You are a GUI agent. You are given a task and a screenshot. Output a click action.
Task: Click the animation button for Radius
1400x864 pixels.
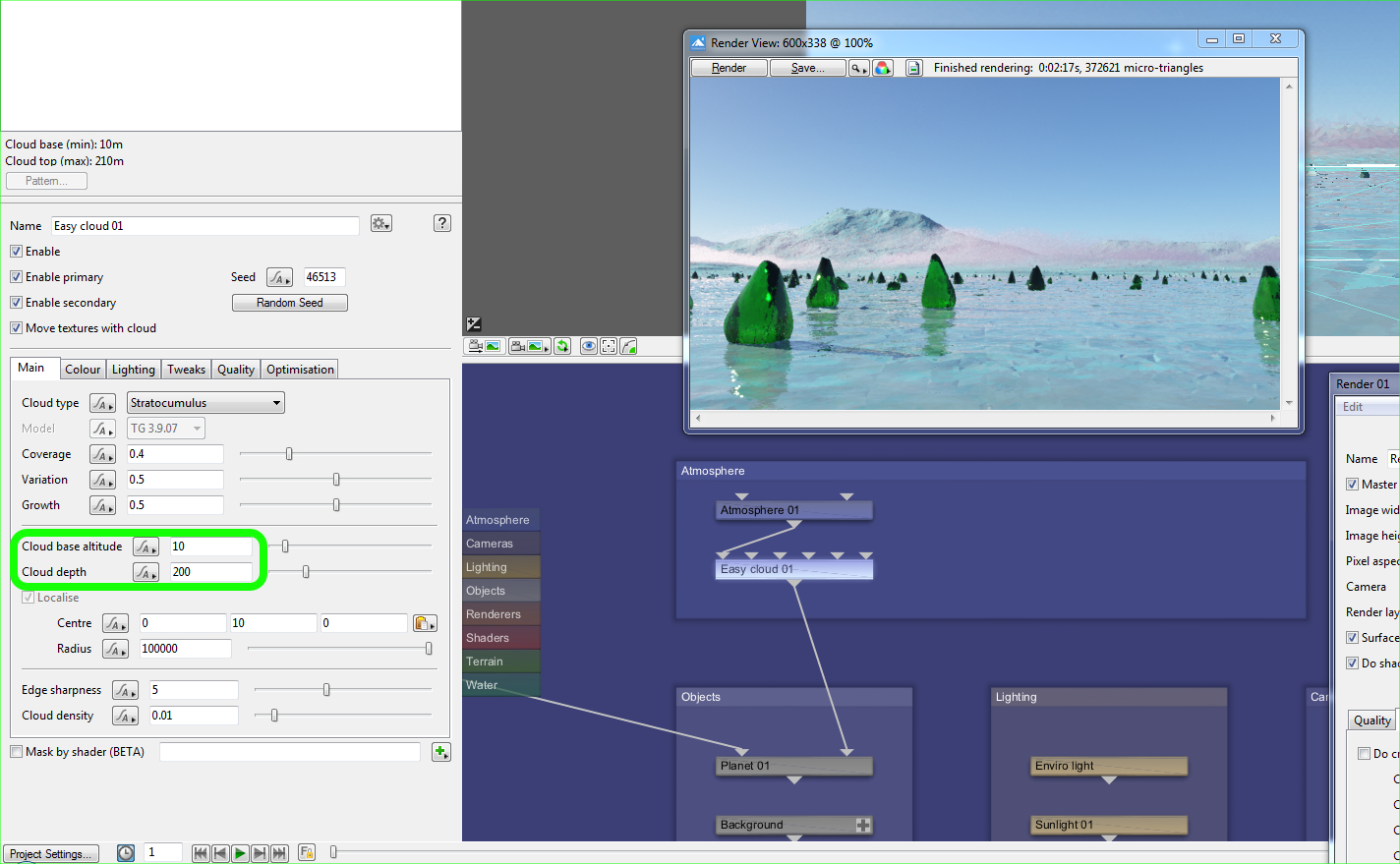[x=116, y=649]
